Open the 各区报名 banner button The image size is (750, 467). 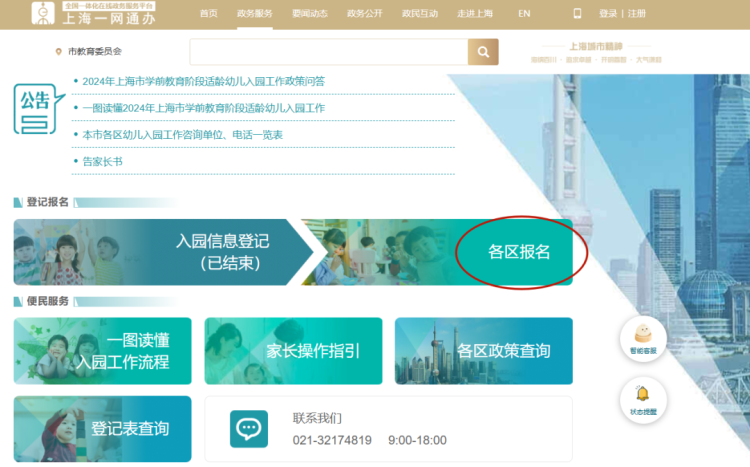tap(519, 252)
